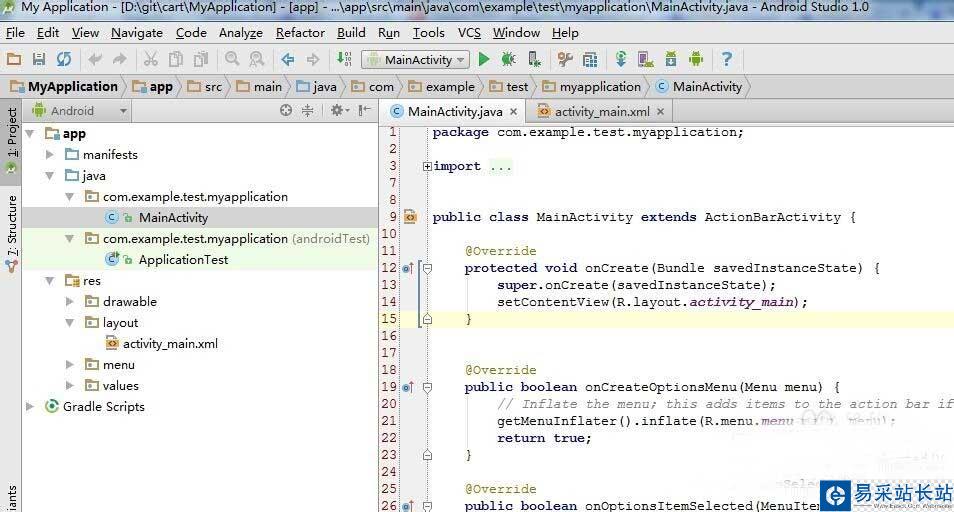This screenshot has width=954, height=512.
Task: Close the activity_main.xml tab
Action: point(660,112)
